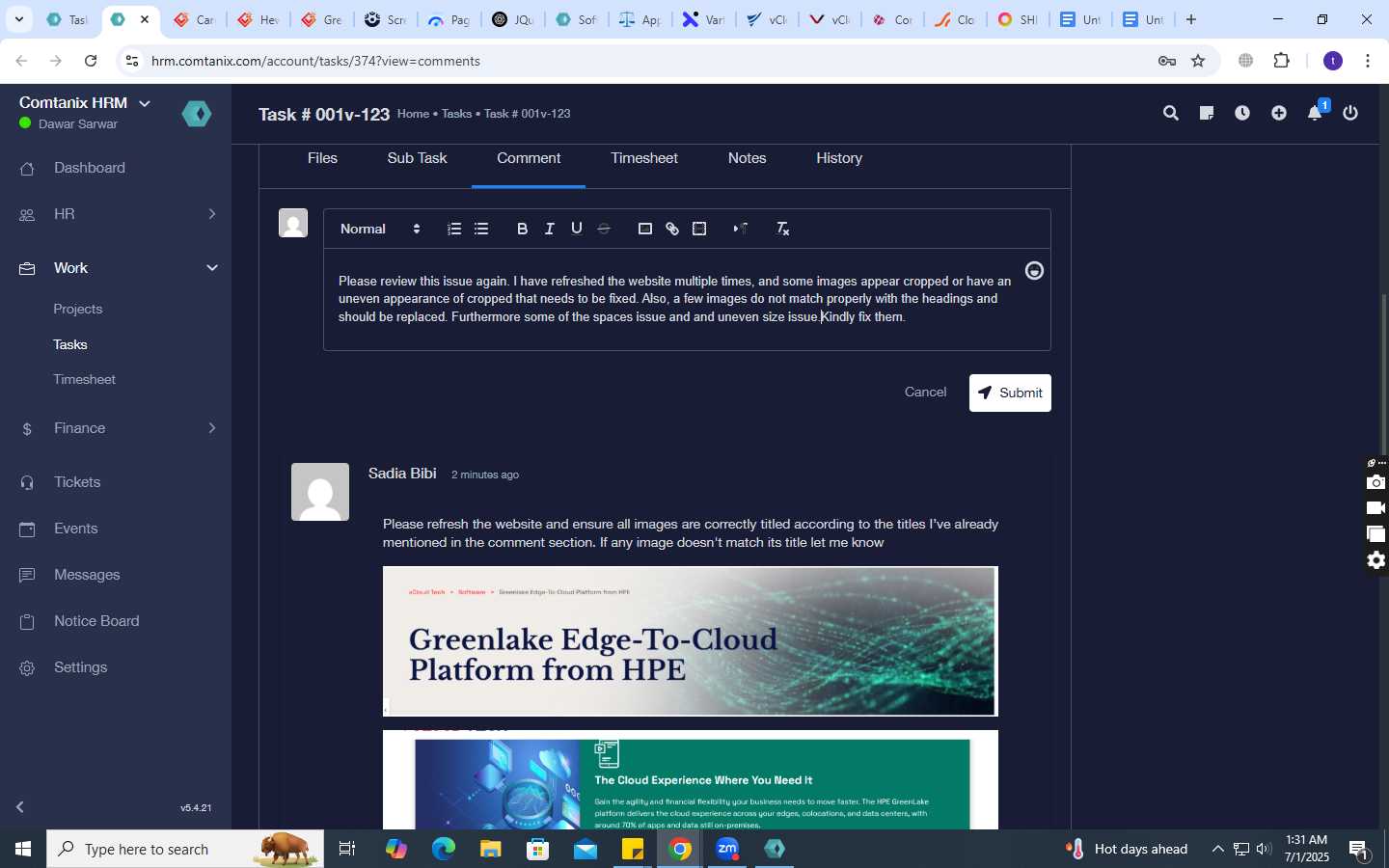Reload the page with browser refresh
The width and height of the screenshot is (1389, 868).
tap(91, 61)
